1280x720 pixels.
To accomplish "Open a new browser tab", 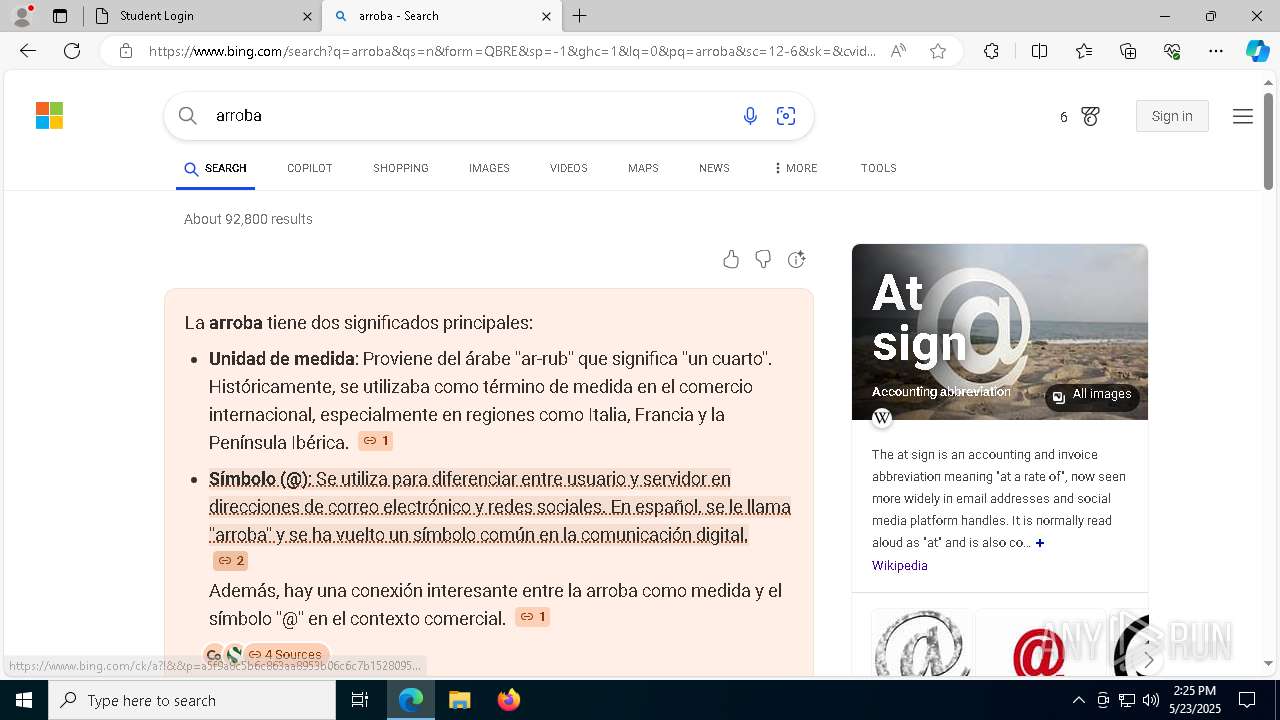I will 580,16.
